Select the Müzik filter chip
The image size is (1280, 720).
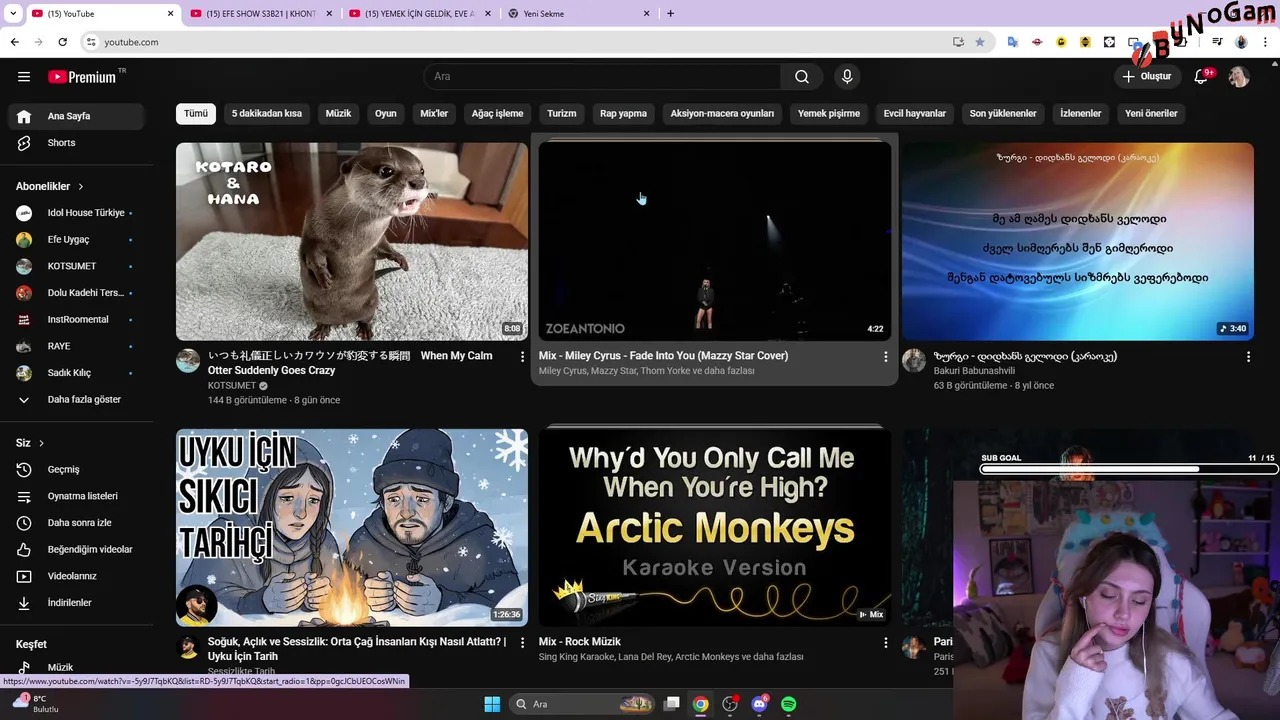pyautogui.click(x=338, y=114)
